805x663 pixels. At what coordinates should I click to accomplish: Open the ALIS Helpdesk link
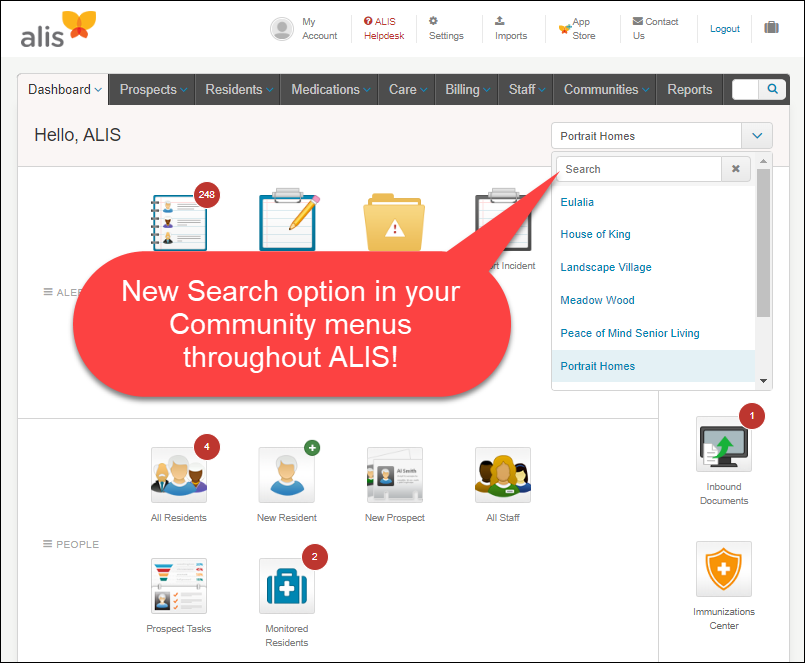point(384,29)
